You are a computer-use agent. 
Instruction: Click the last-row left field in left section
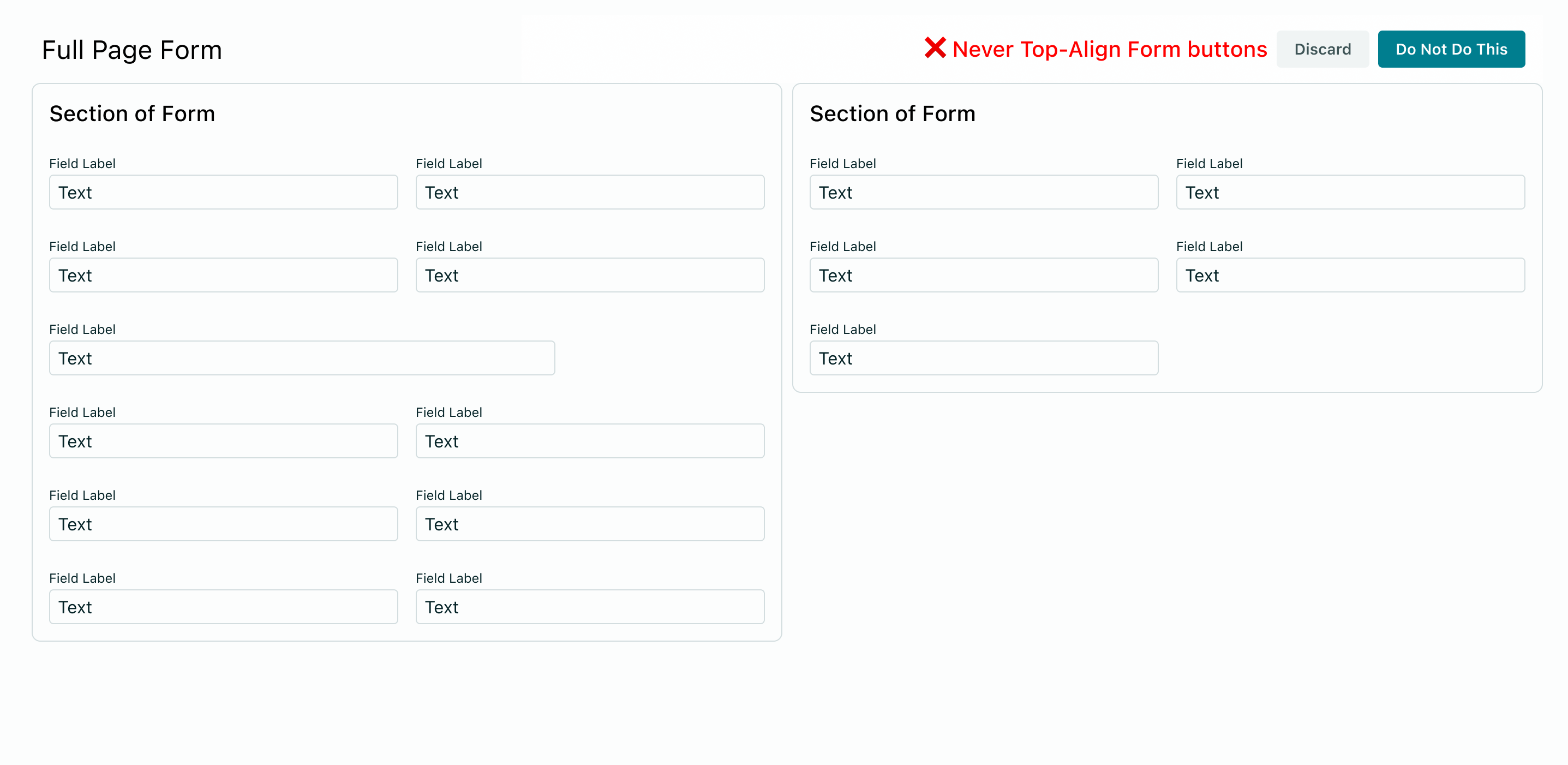(223, 606)
